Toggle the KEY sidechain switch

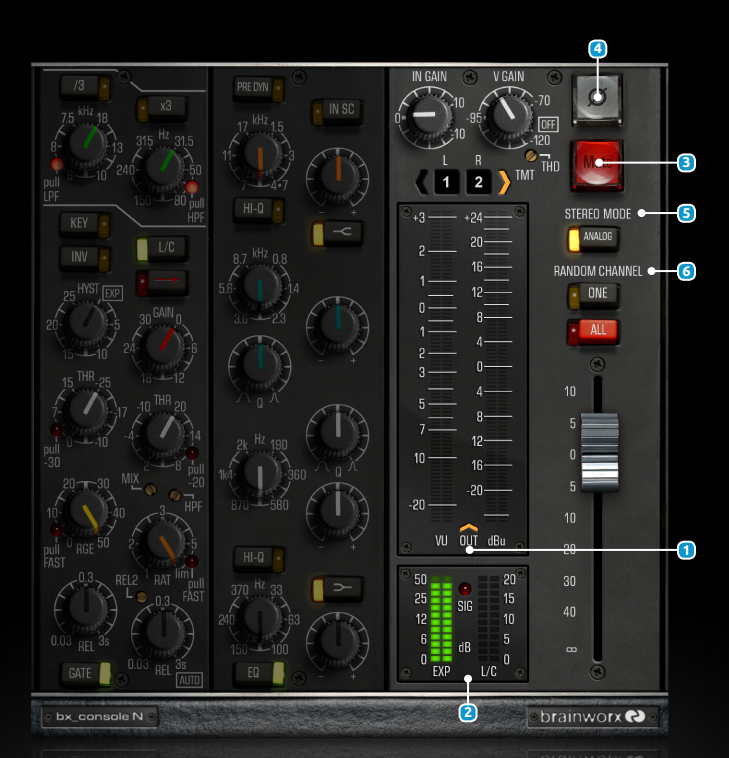86,224
